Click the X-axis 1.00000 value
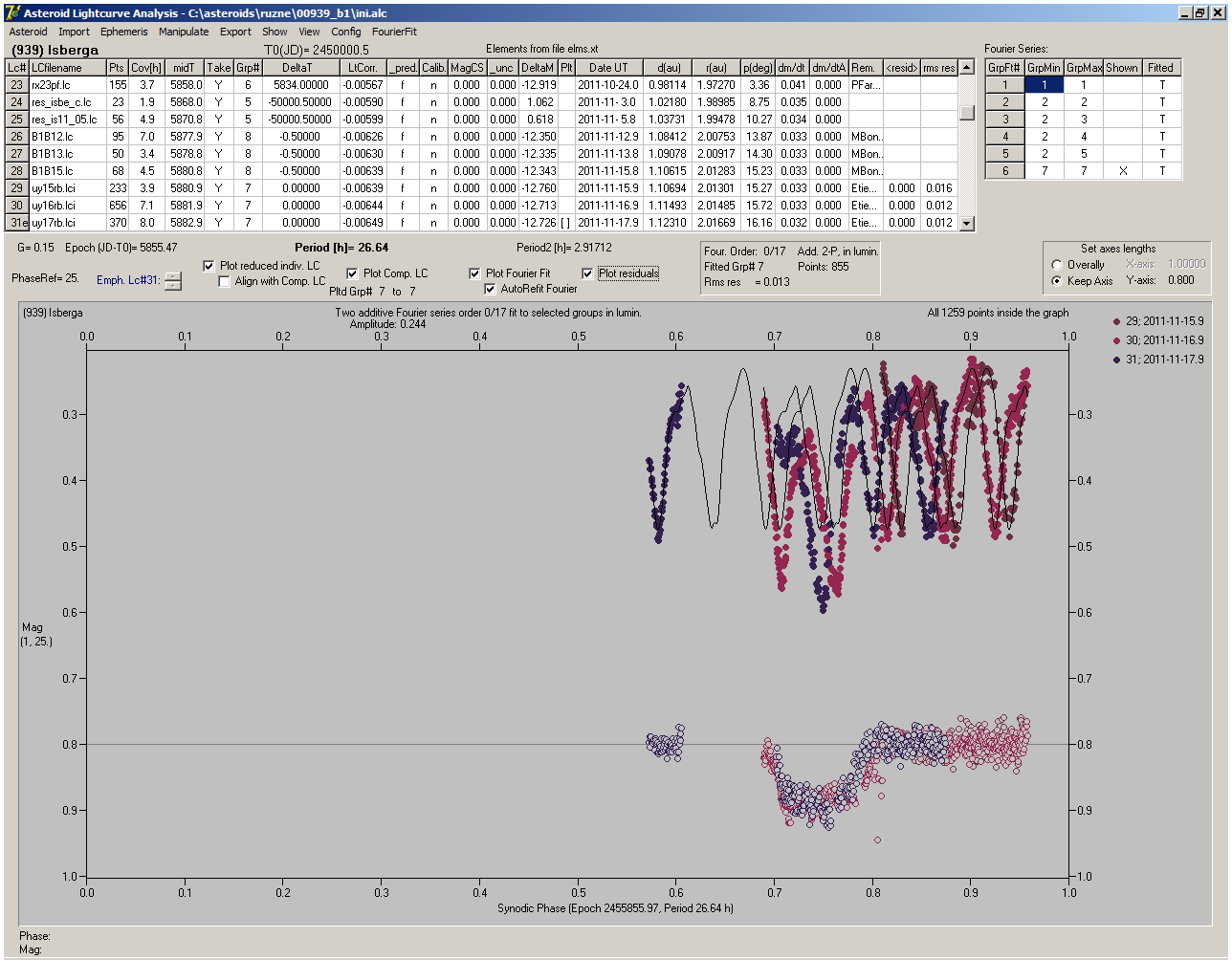This screenshot has height=960, width=1232. tap(1186, 265)
